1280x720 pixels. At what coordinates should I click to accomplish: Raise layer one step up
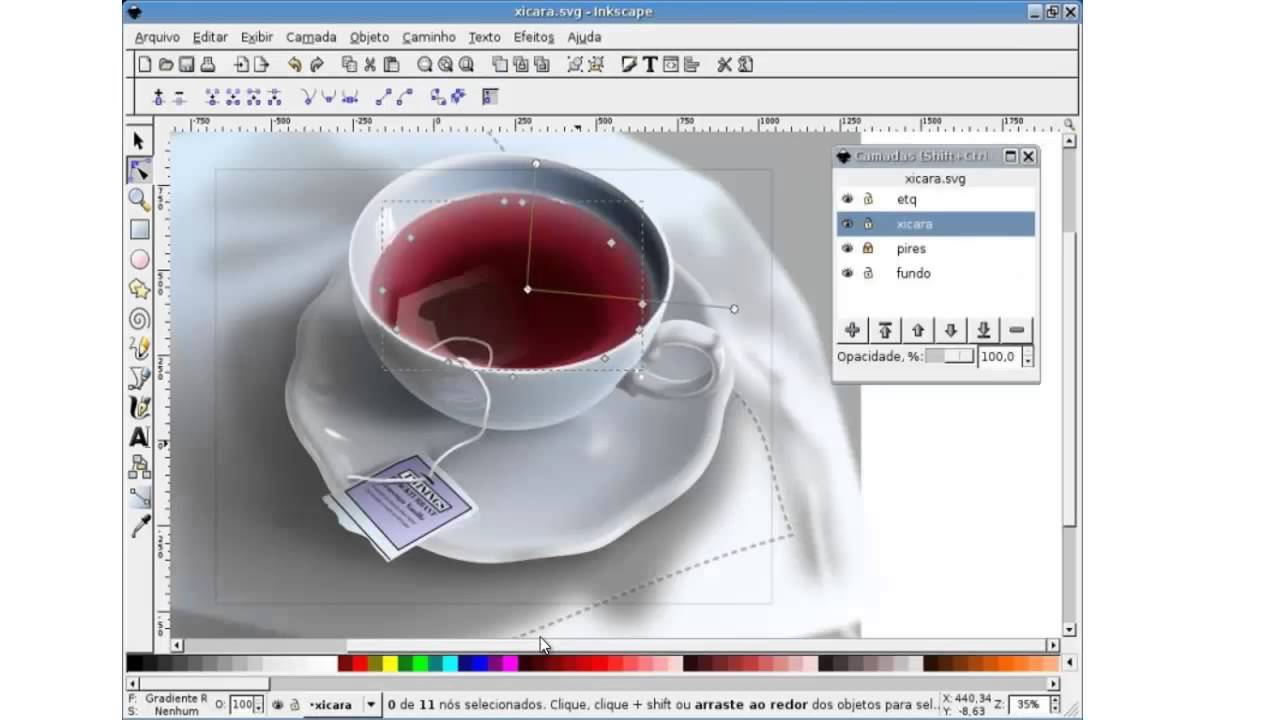(x=918, y=330)
